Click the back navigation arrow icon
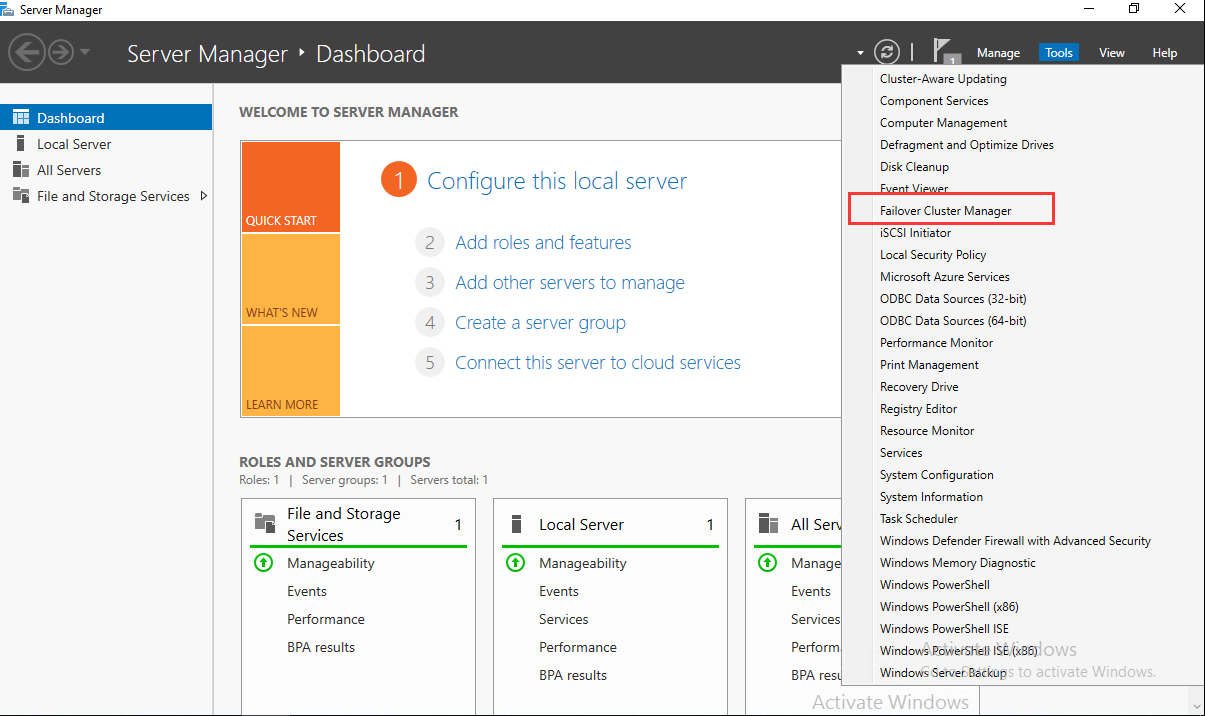 (x=27, y=52)
